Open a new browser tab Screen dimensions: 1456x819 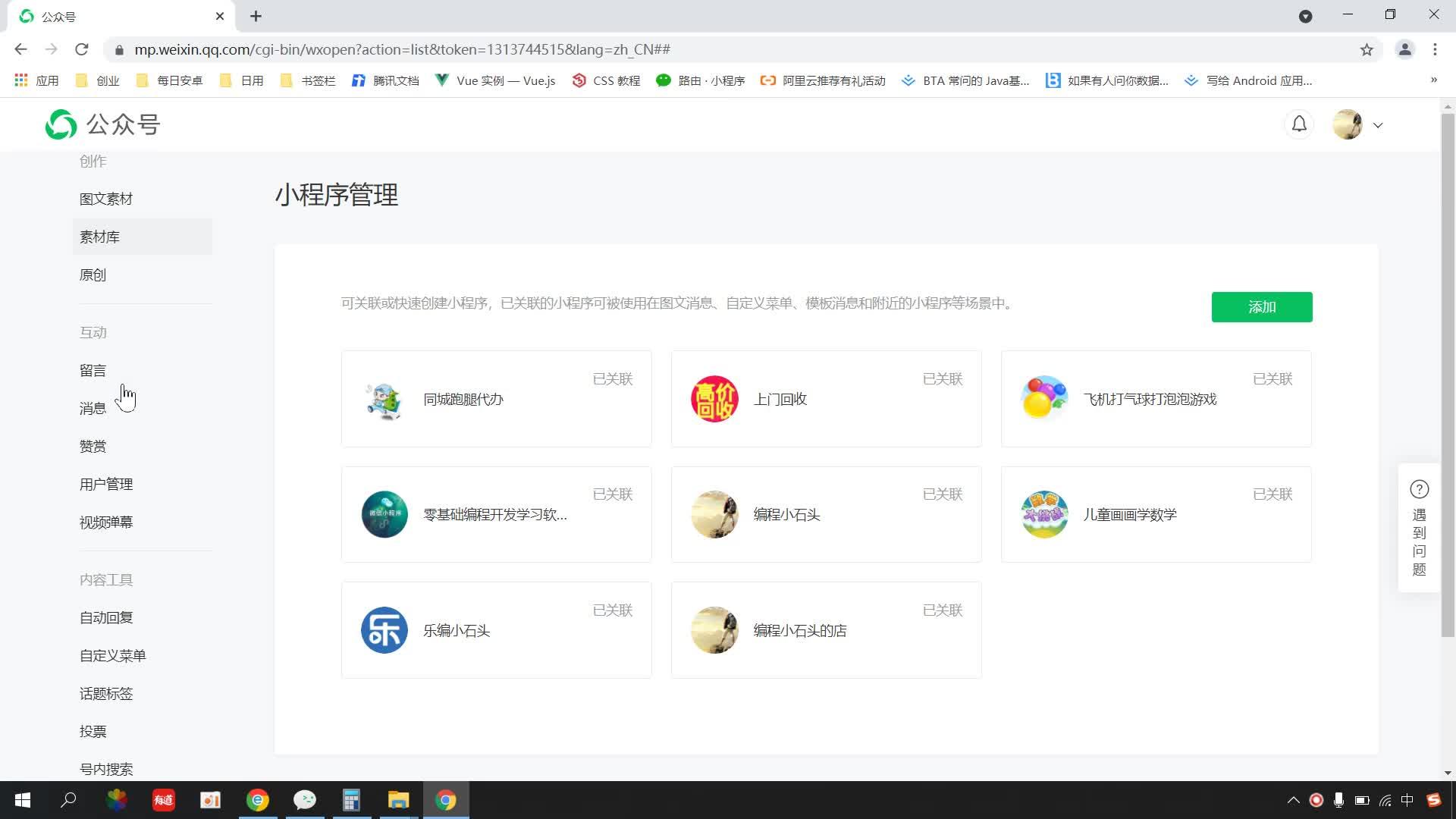tap(256, 16)
